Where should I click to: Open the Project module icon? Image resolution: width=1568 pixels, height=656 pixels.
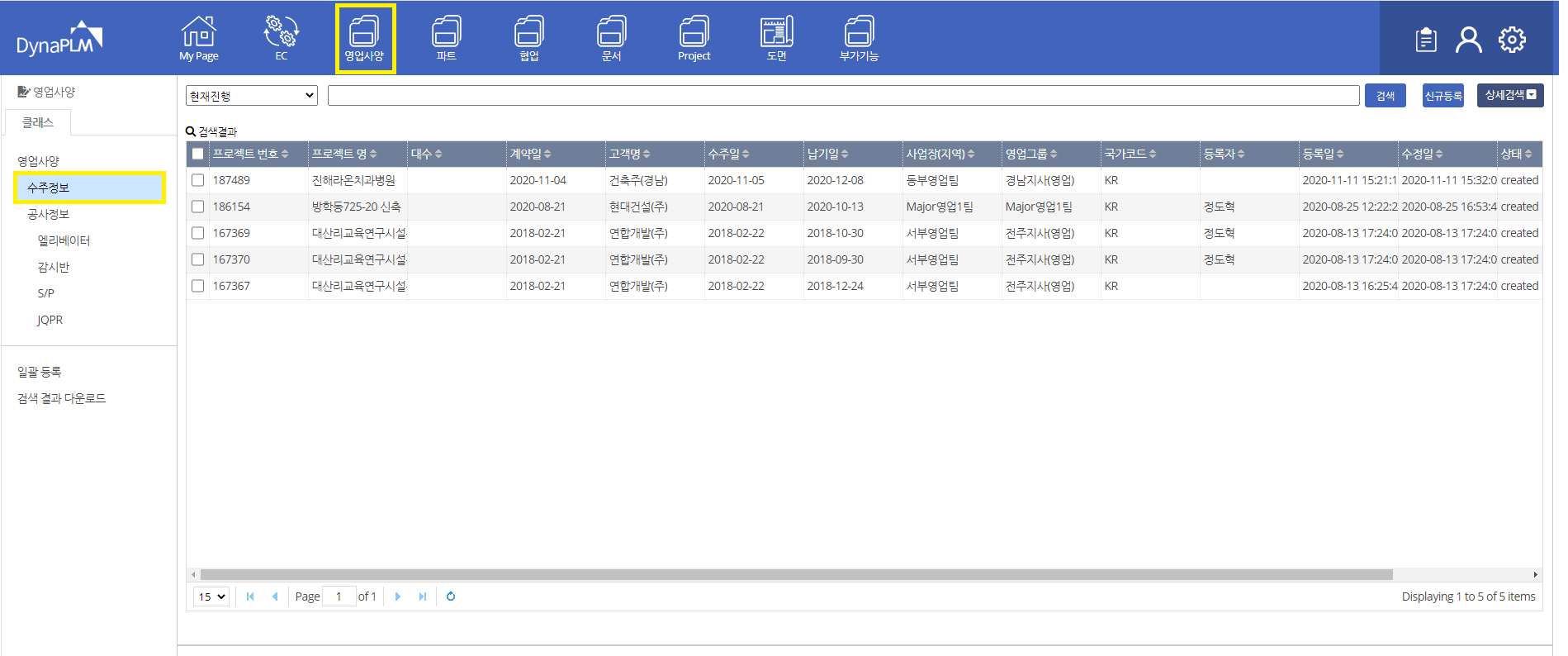[694, 38]
